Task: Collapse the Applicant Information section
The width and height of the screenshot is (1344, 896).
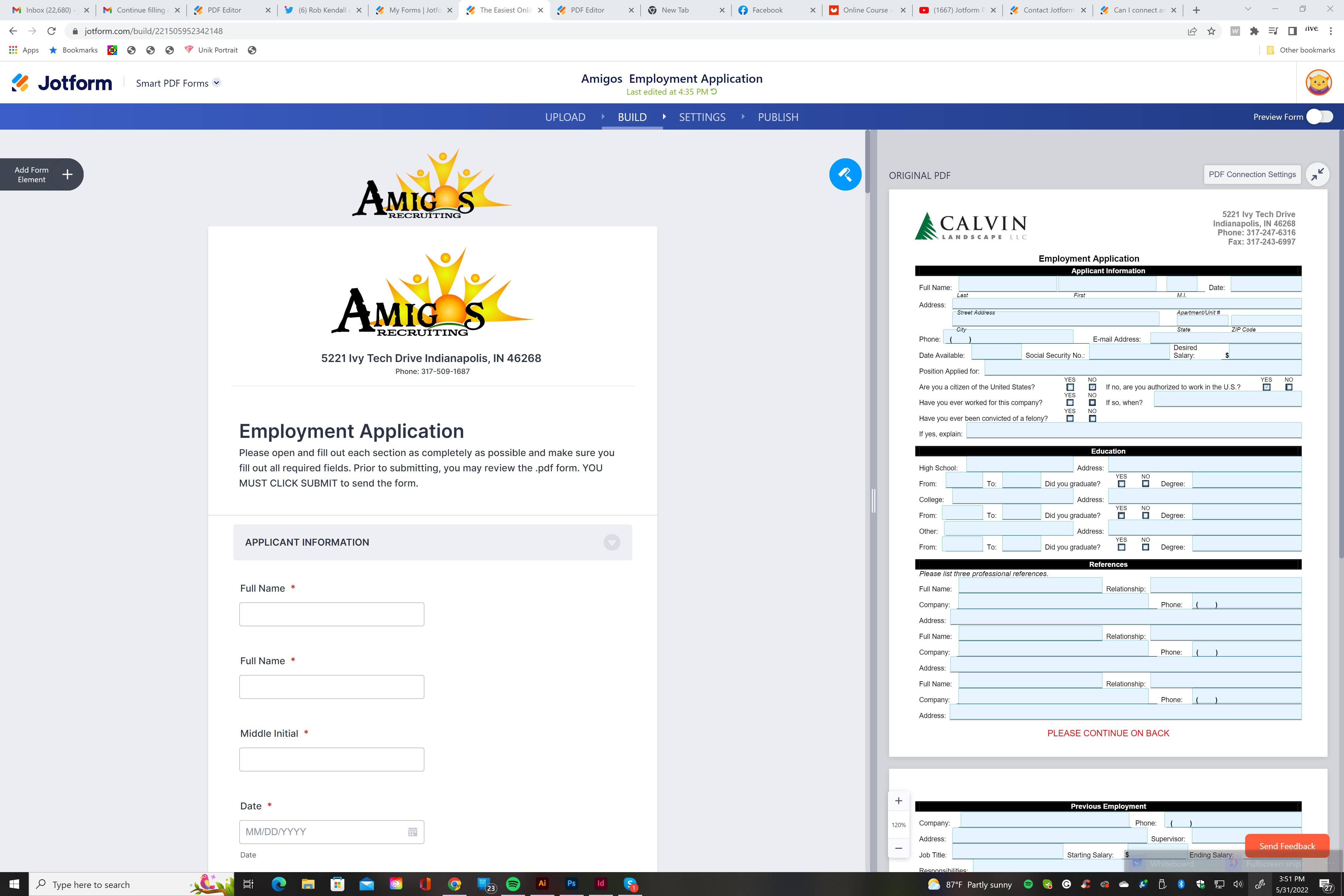Action: (x=612, y=542)
